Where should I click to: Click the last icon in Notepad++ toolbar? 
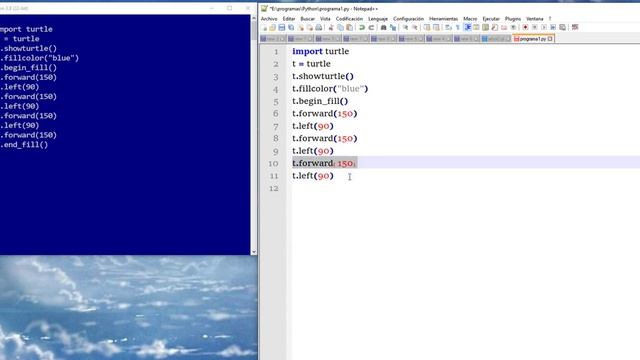575,27
